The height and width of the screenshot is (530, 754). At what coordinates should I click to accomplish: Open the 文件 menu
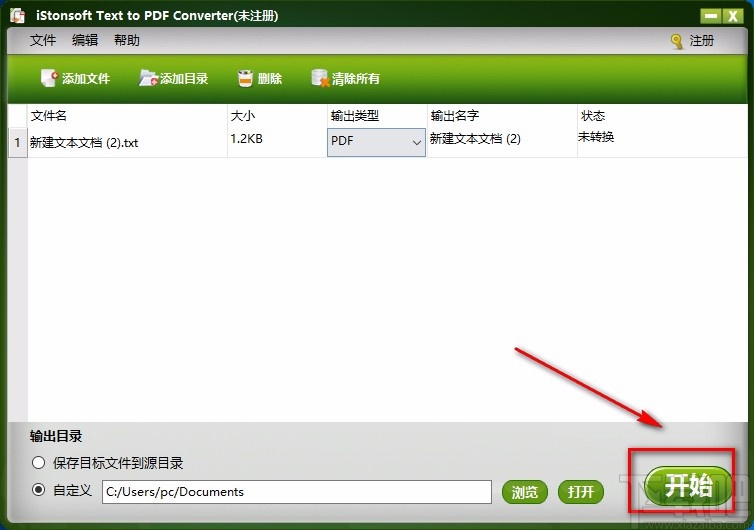43,40
